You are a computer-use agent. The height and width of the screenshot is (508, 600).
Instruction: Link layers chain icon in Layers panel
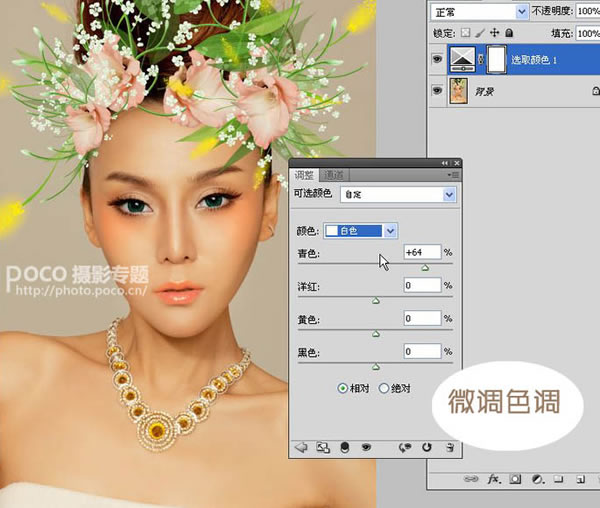(470, 479)
